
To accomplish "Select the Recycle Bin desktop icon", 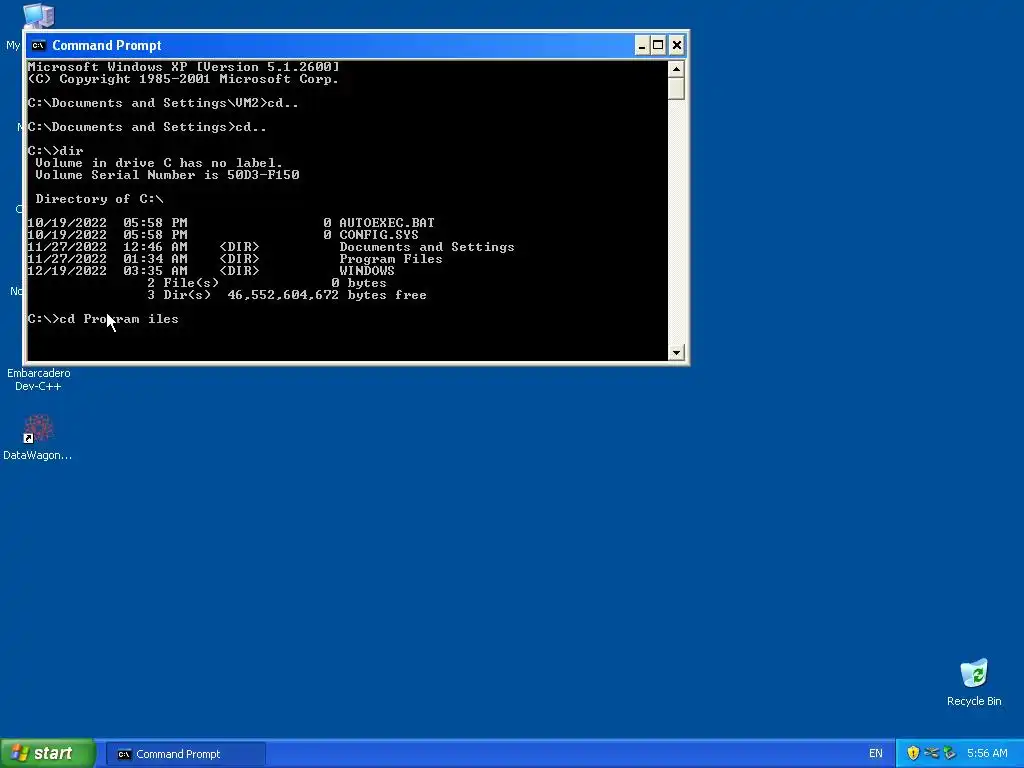I will point(974,673).
